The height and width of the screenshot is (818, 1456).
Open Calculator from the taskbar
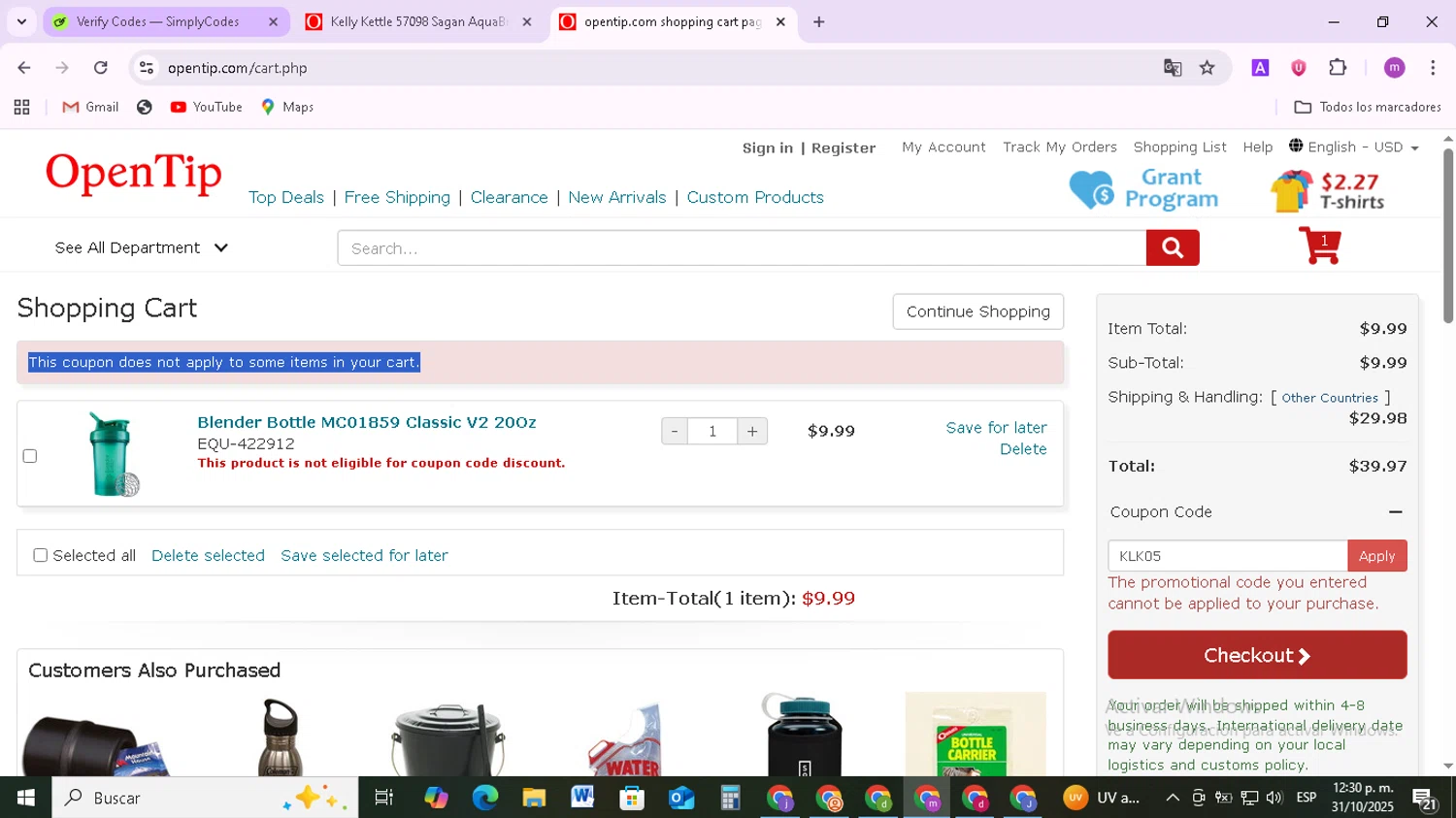[730, 798]
